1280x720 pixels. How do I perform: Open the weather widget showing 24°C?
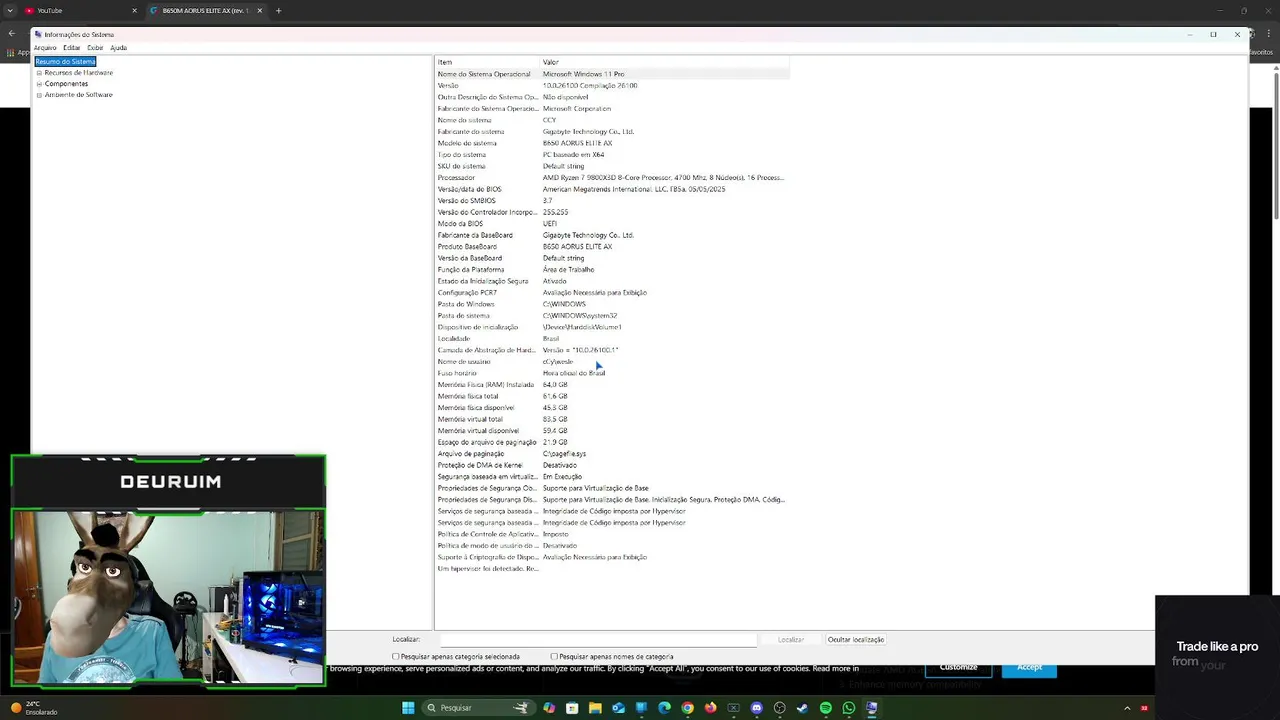[32, 708]
